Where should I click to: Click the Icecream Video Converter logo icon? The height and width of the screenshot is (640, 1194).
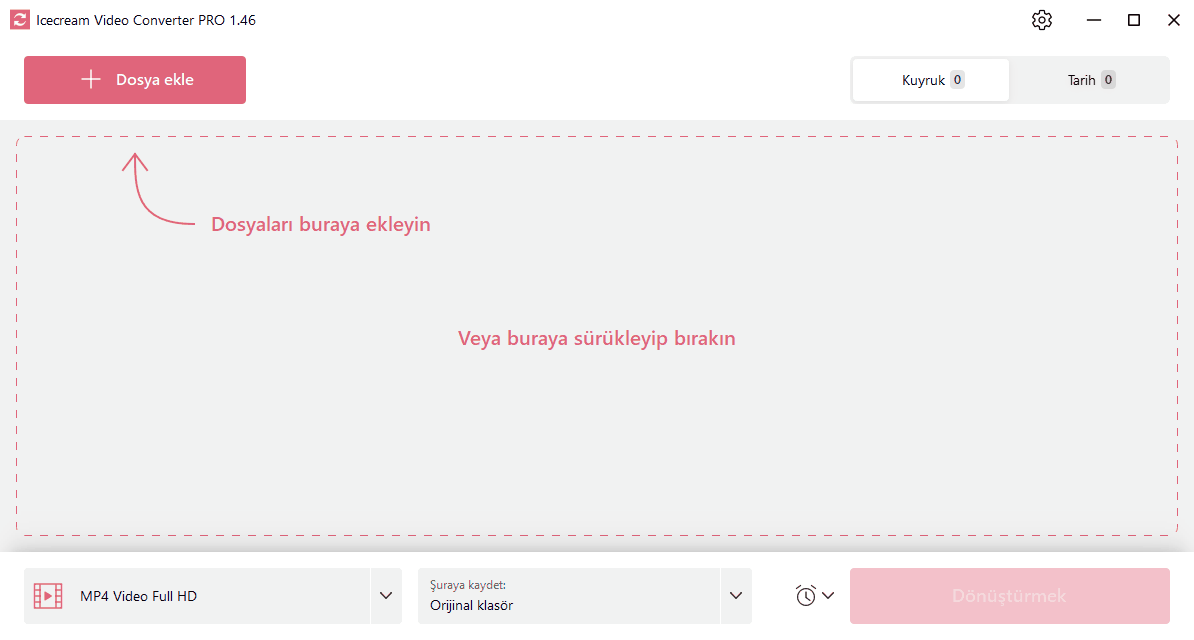20,20
